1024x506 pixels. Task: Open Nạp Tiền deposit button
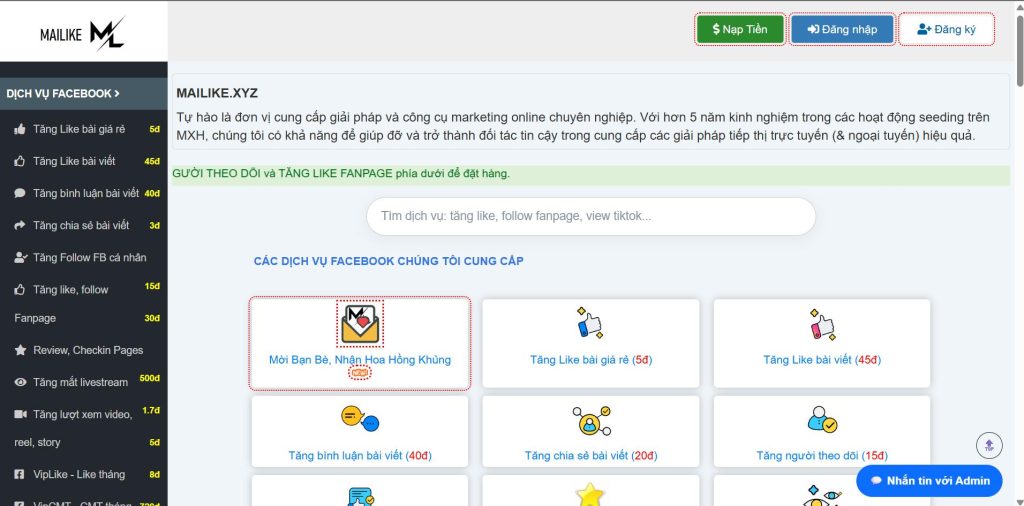tap(740, 29)
